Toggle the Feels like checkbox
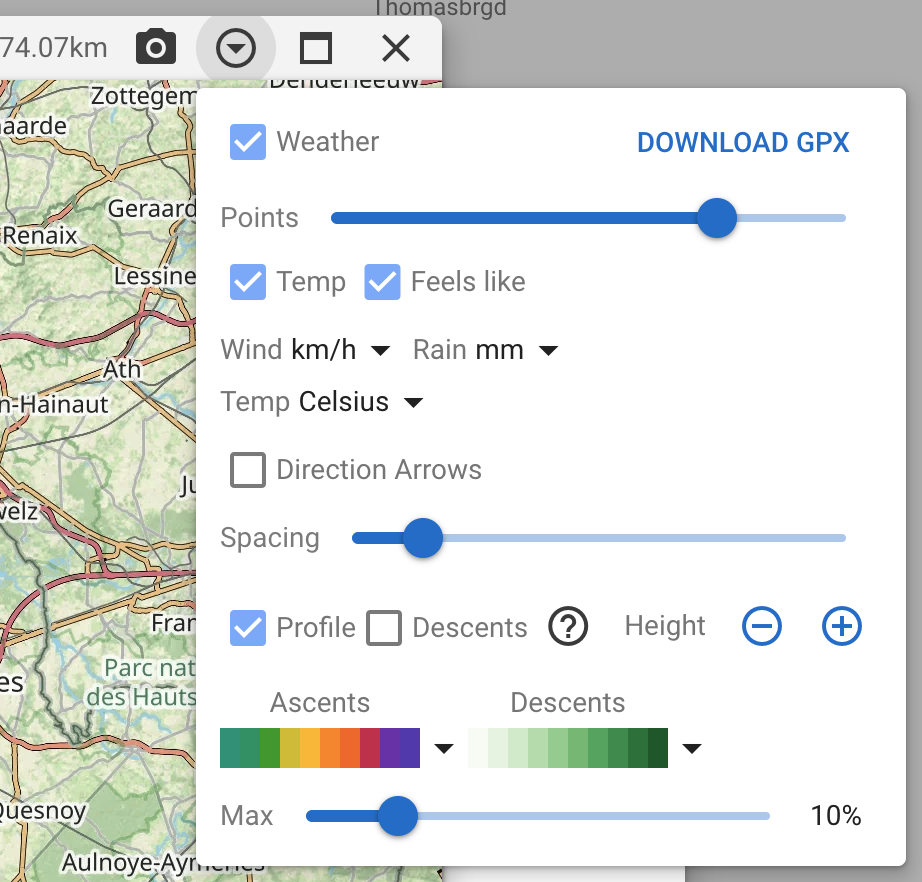This screenshot has height=882, width=922. click(x=382, y=282)
